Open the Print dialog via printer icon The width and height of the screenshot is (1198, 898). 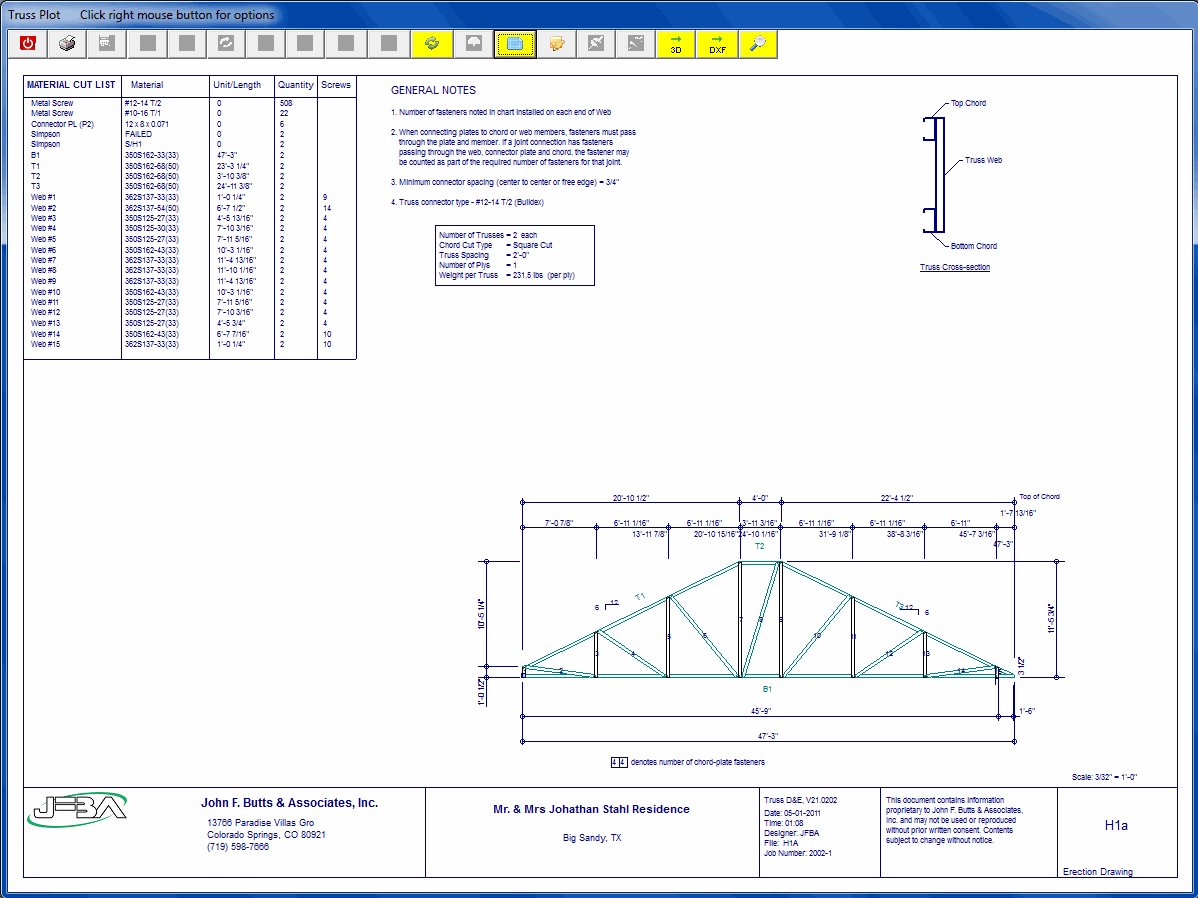pyautogui.click(x=67, y=43)
